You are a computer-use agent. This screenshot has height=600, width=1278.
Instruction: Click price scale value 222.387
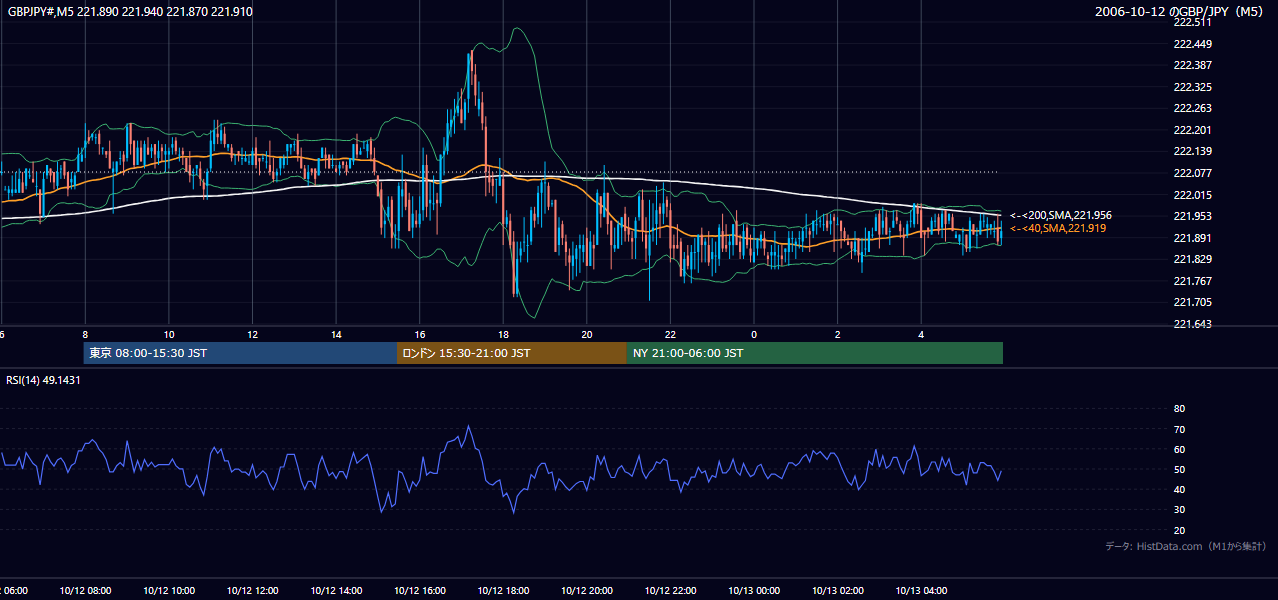coord(1193,65)
